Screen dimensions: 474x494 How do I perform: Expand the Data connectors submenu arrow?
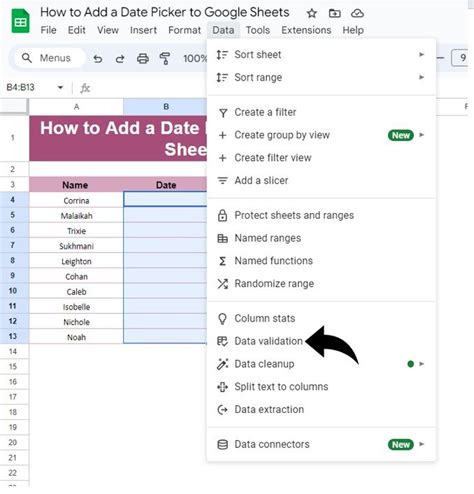pyautogui.click(x=422, y=444)
